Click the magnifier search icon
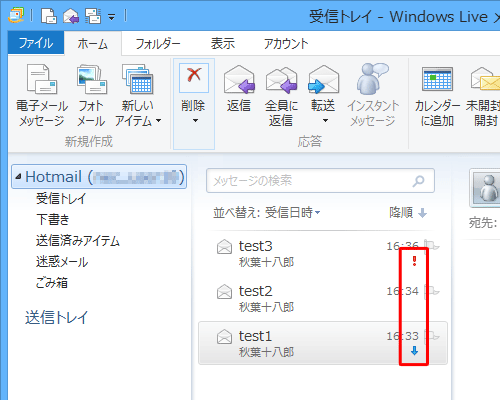The image size is (500, 400). (x=419, y=181)
